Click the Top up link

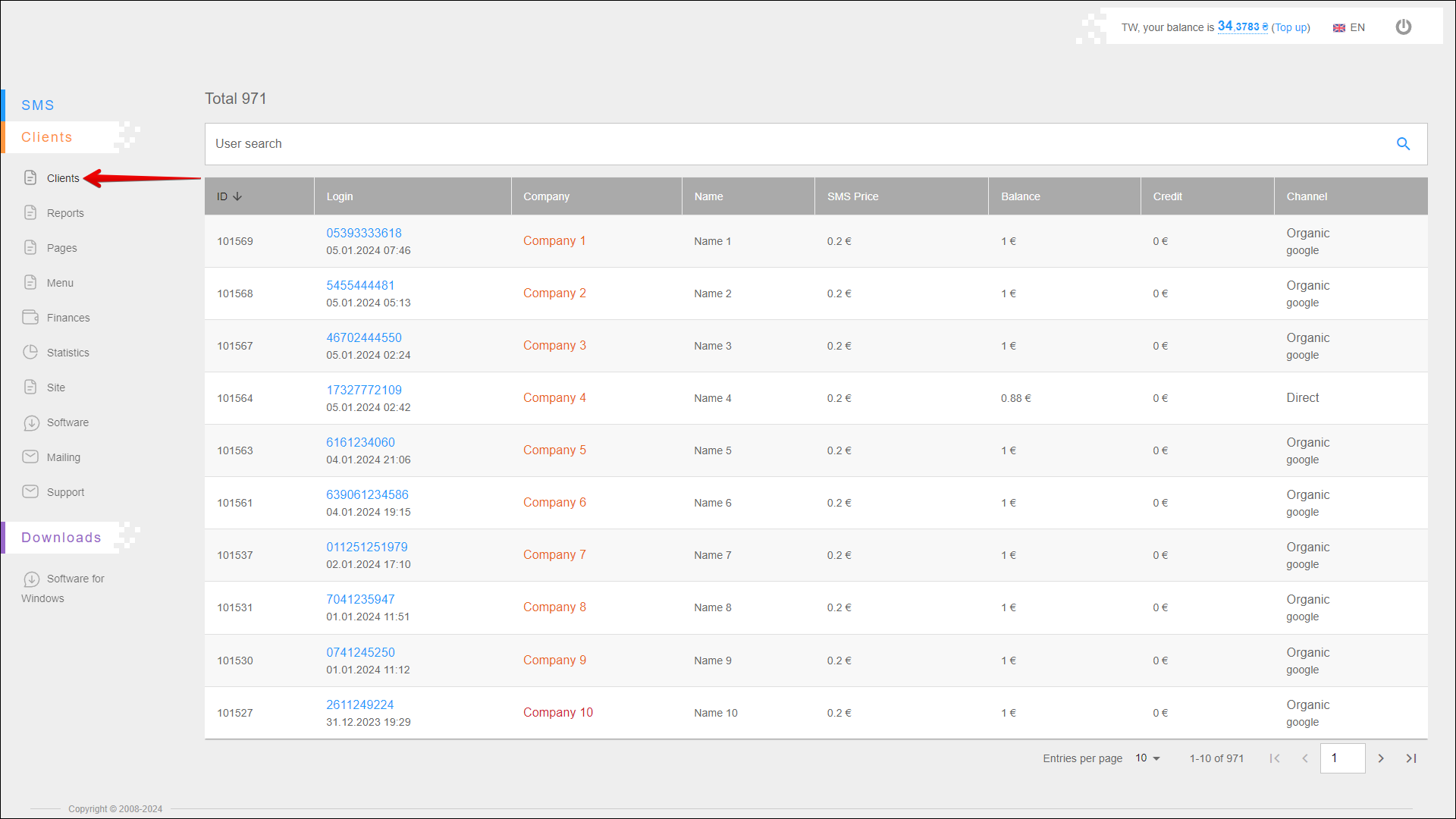click(x=1291, y=27)
